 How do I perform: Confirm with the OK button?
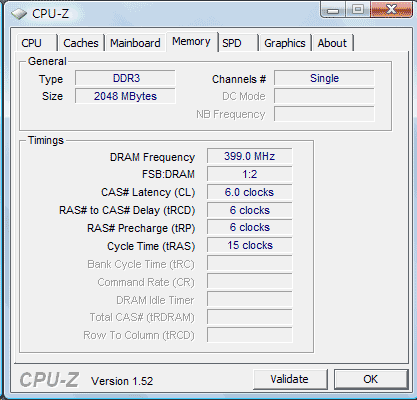click(x=371, y=379)
